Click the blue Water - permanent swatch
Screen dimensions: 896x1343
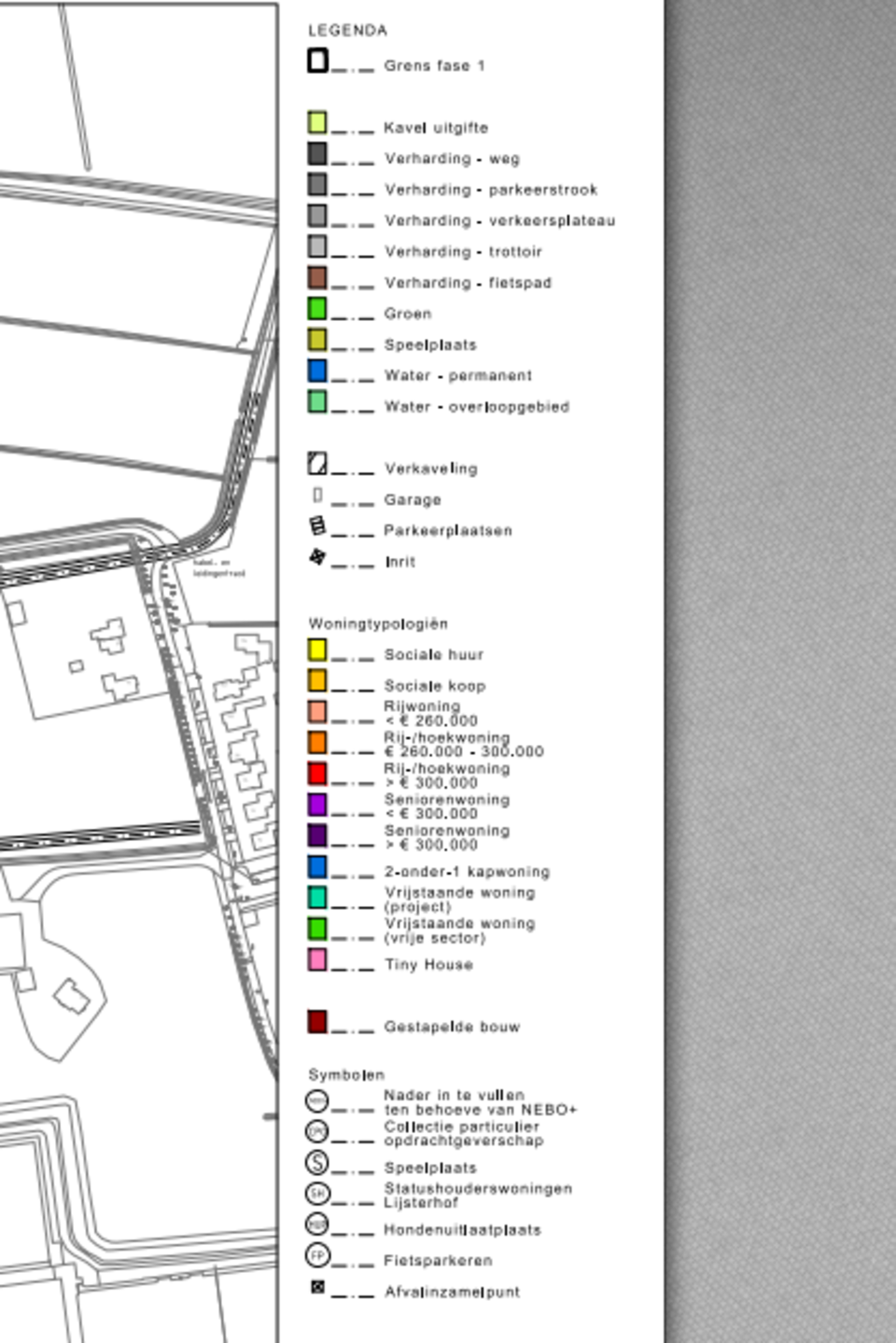317,371
